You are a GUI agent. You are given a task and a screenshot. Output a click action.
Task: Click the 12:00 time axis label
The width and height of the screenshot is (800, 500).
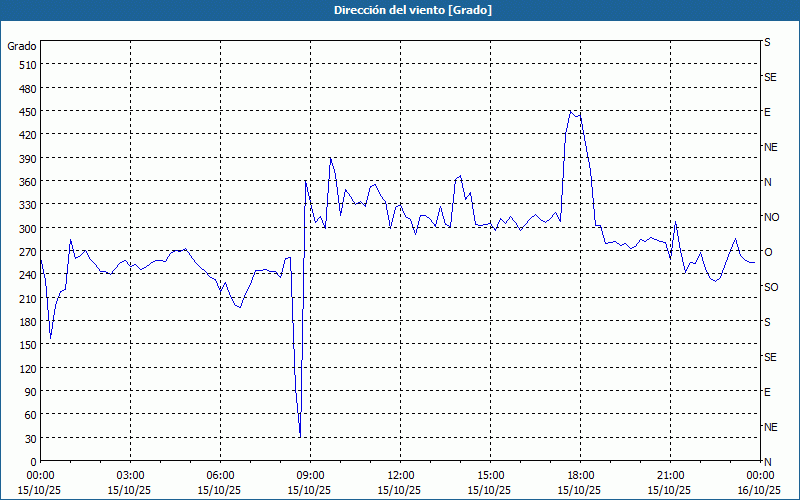pos(401,476)
